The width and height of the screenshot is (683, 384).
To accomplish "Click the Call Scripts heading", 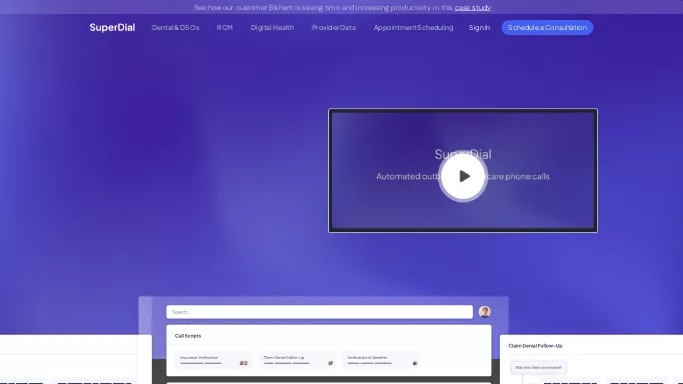I will tap(188, 336).
